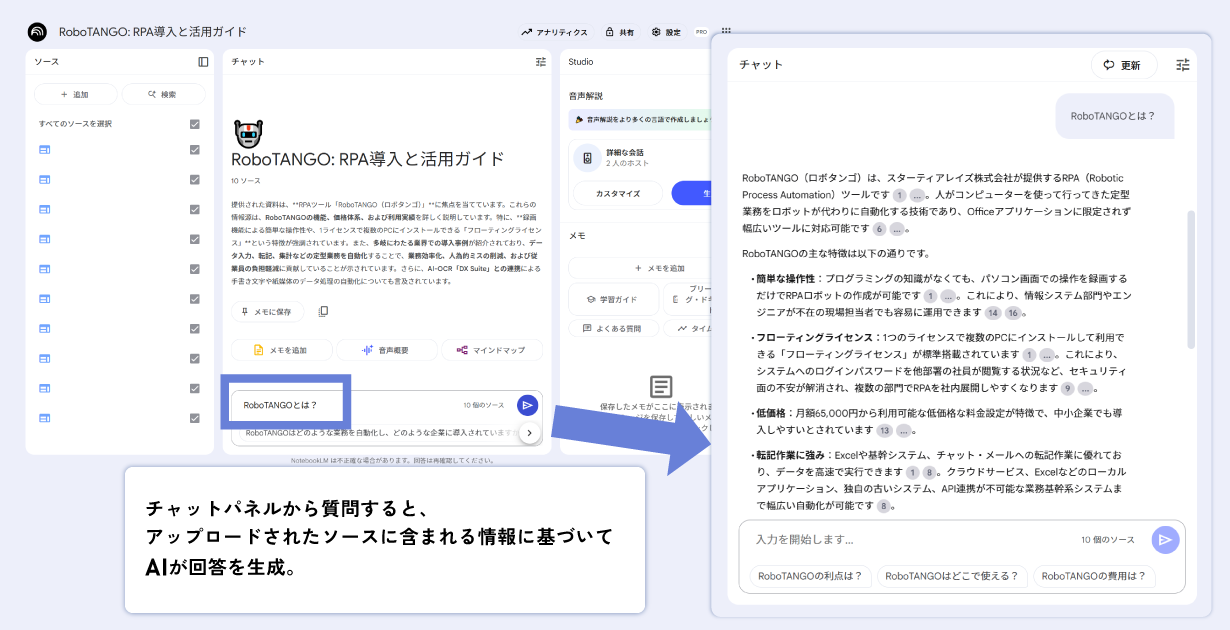This screenshot has width=1230, height=630.
Task: Click the ソース panel heading
Action: tap(46, 62)
